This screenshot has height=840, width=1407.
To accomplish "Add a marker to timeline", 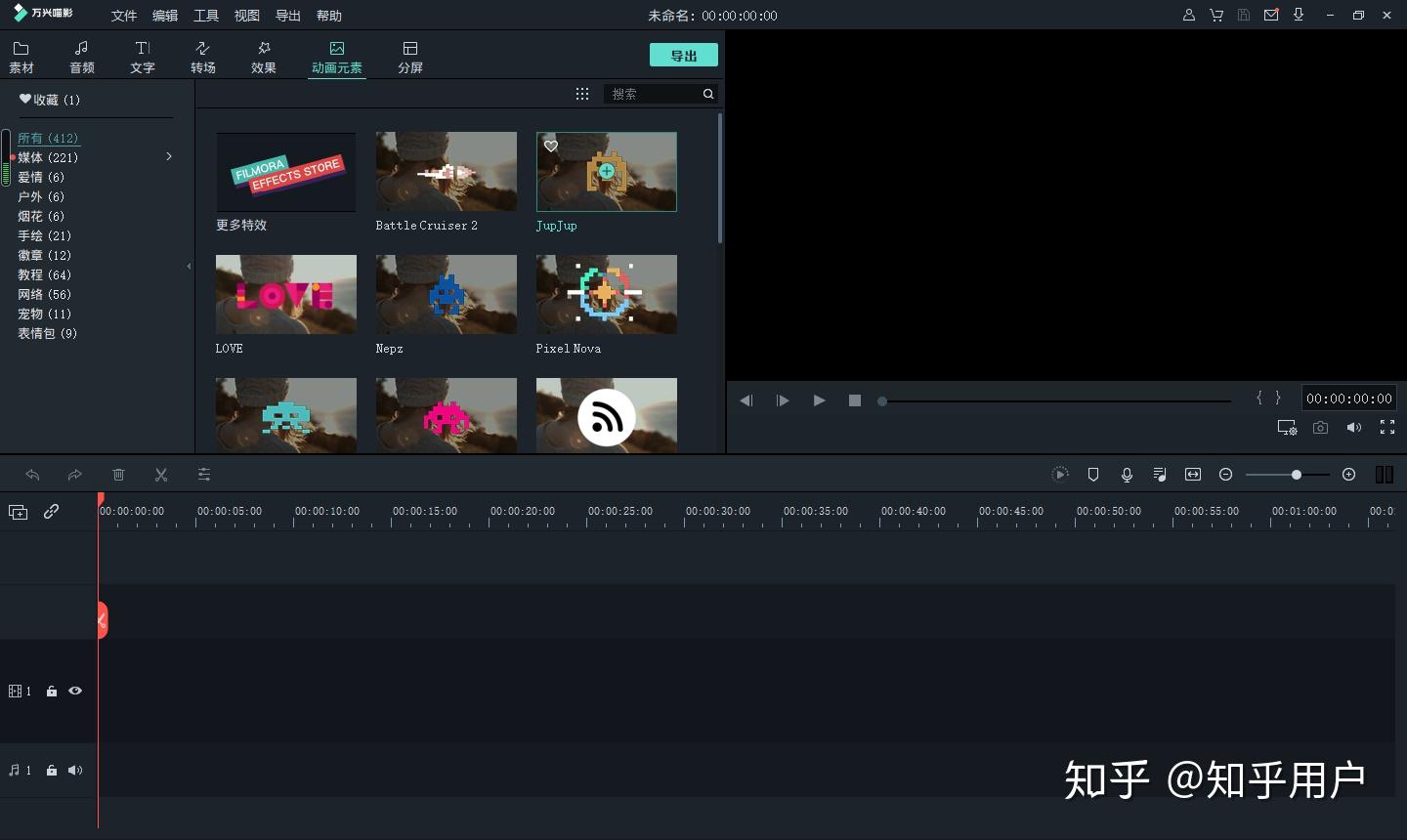I will coord(1093,475).
